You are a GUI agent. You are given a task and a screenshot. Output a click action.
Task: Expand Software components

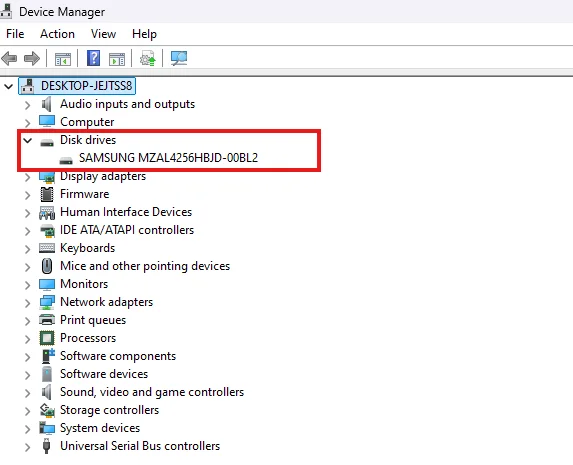tap(28, 357)
